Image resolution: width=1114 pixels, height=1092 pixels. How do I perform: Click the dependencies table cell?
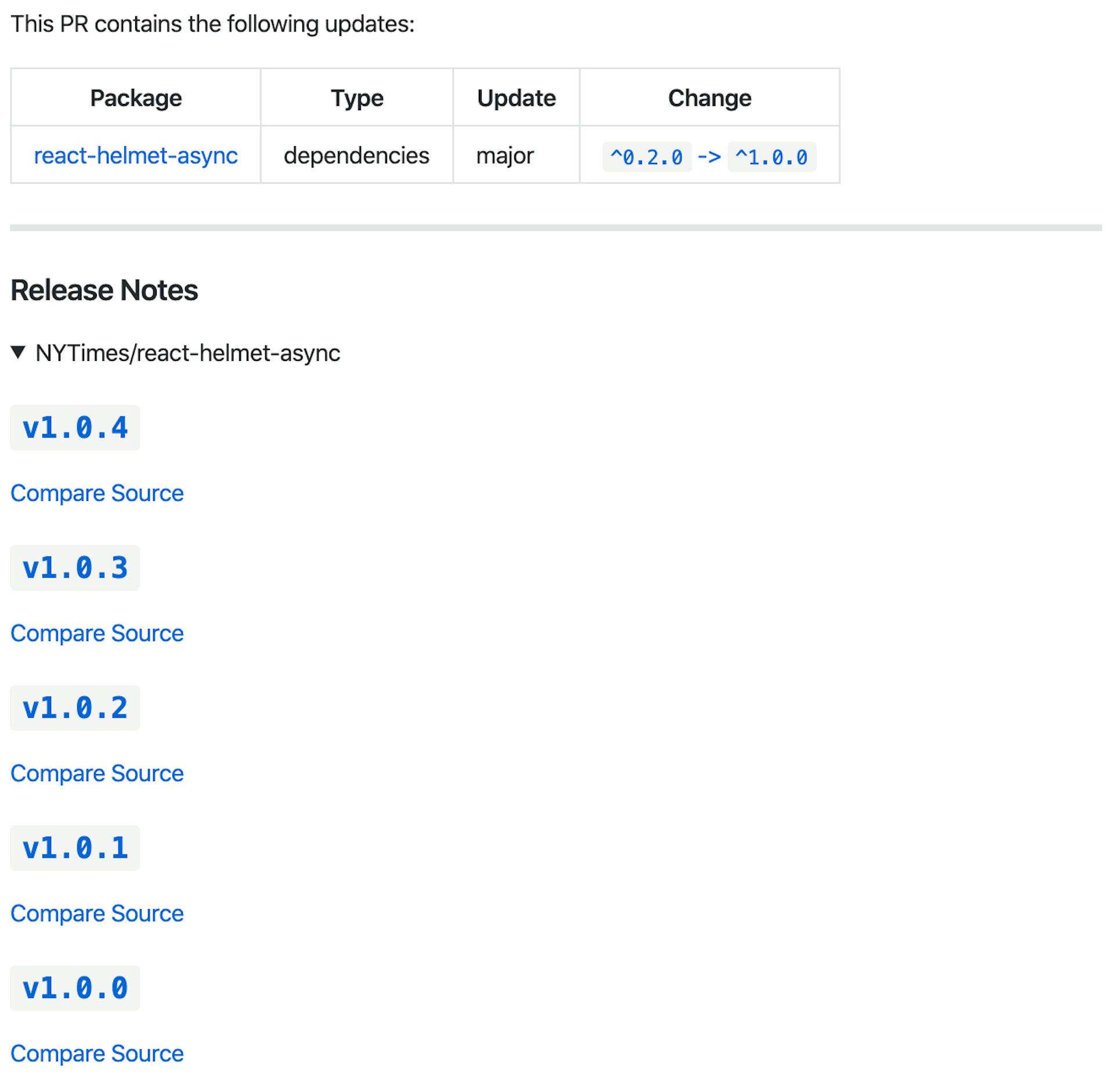[356, 156]
